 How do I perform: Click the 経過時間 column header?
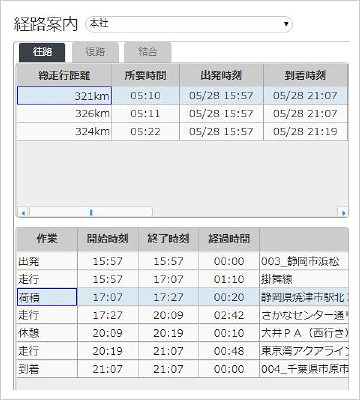[x=229, y=239]
